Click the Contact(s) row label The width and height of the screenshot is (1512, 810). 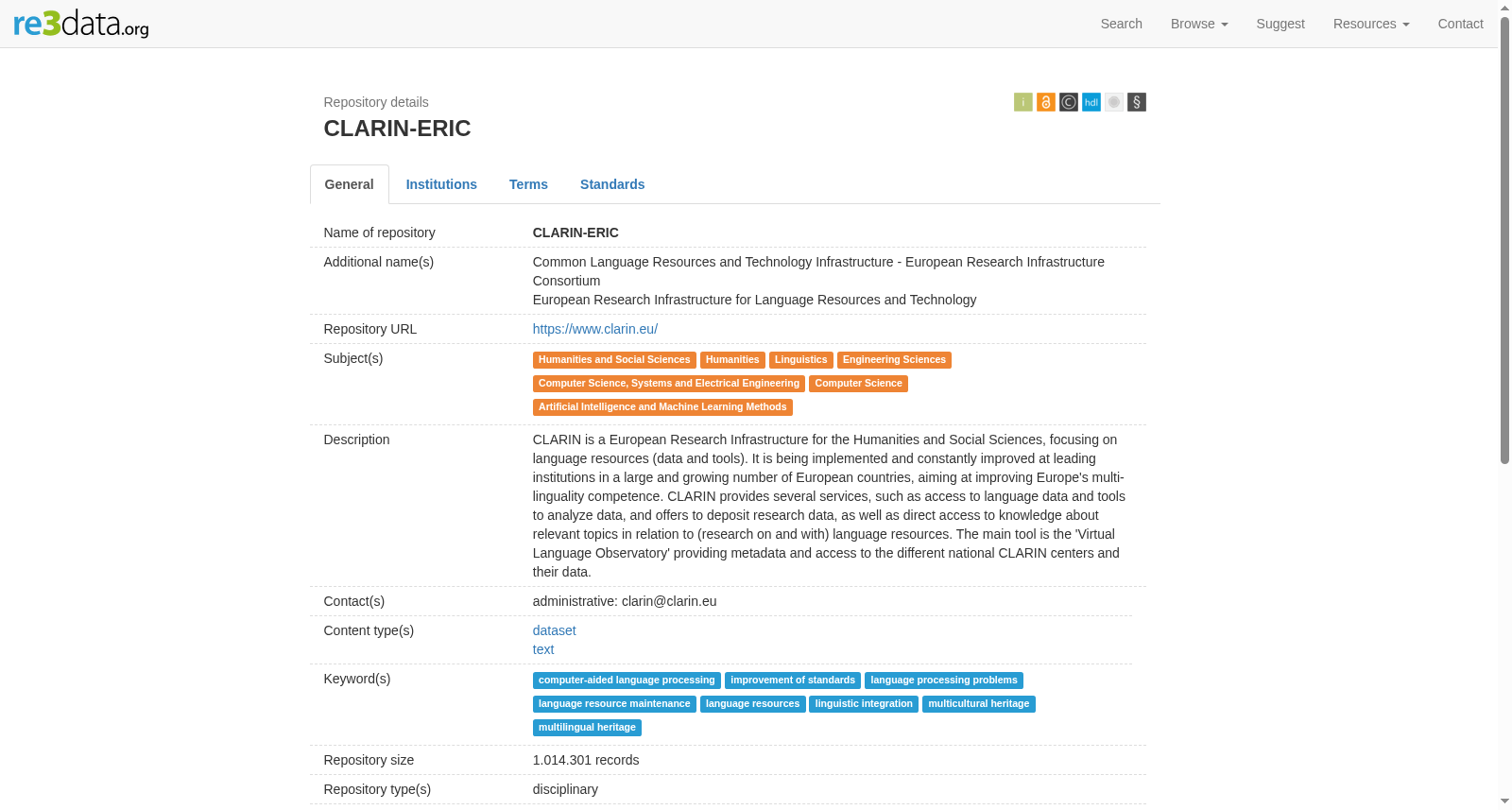pyautogui.click(x=354, y=601)
